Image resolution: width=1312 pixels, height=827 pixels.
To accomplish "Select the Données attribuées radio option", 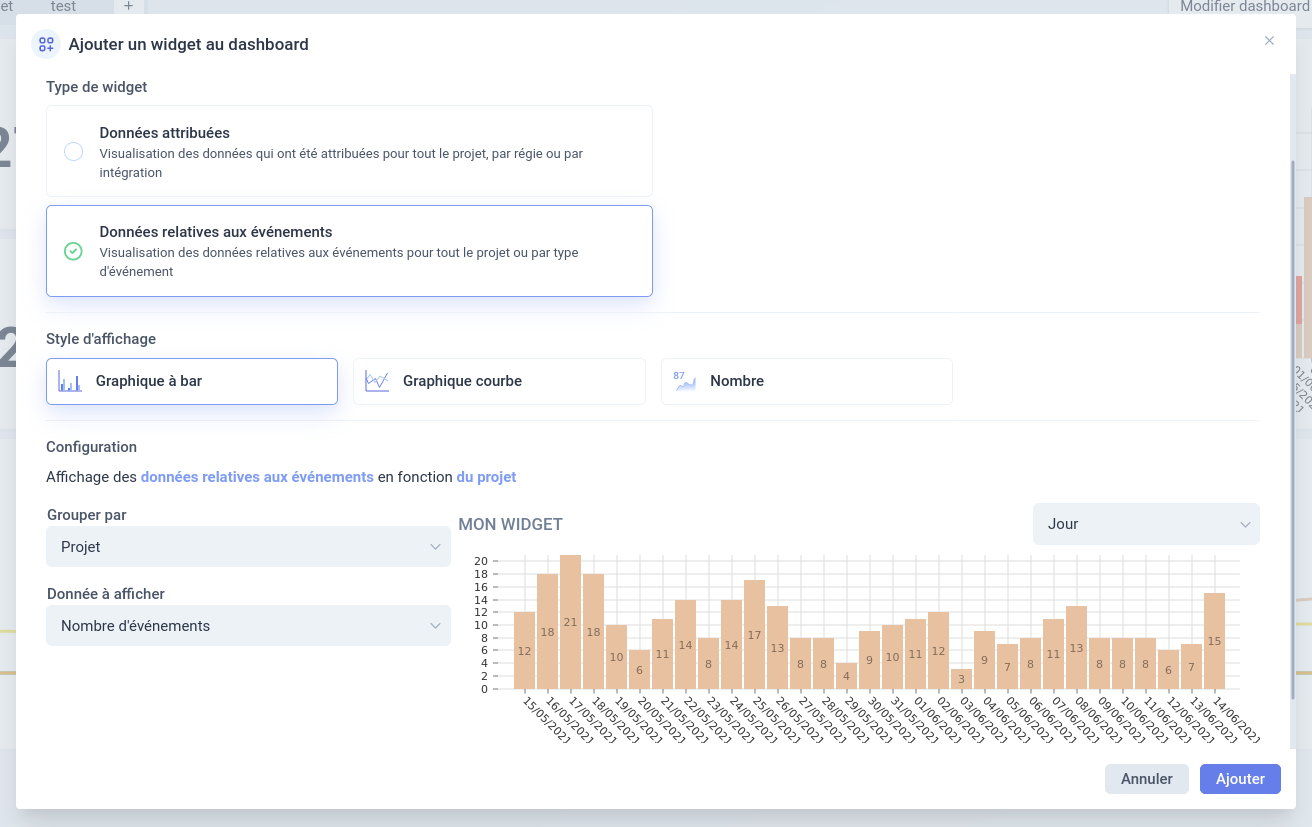I will click(73, 152).
